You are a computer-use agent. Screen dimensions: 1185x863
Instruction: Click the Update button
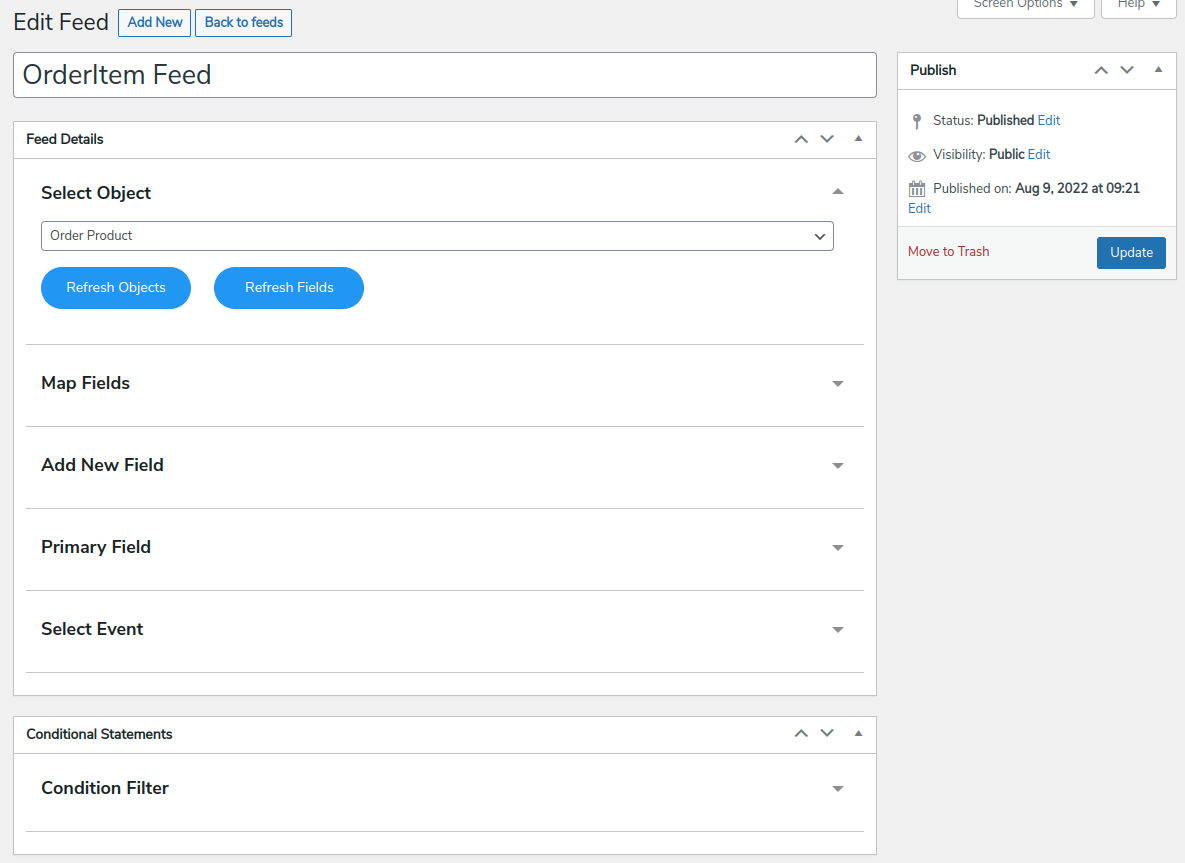click(1131, 252)
